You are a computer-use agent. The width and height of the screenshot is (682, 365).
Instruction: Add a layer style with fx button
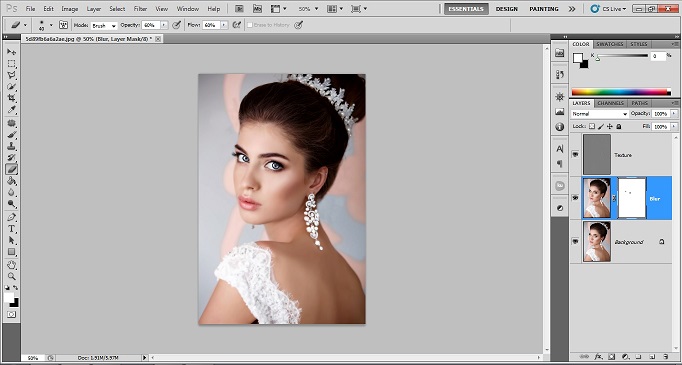(x=598, y=356)
